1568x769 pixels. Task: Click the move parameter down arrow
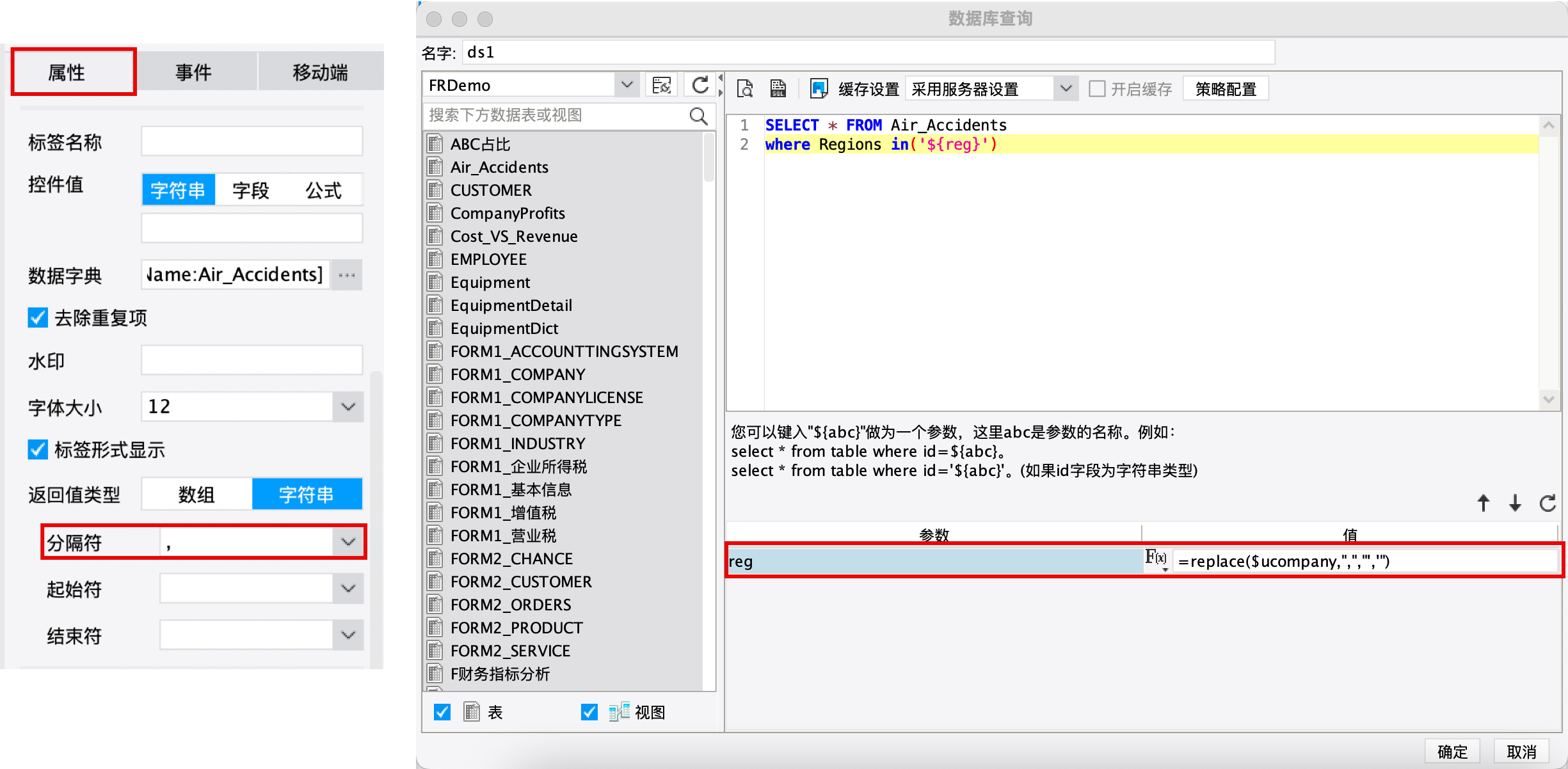click(1515, 503)
